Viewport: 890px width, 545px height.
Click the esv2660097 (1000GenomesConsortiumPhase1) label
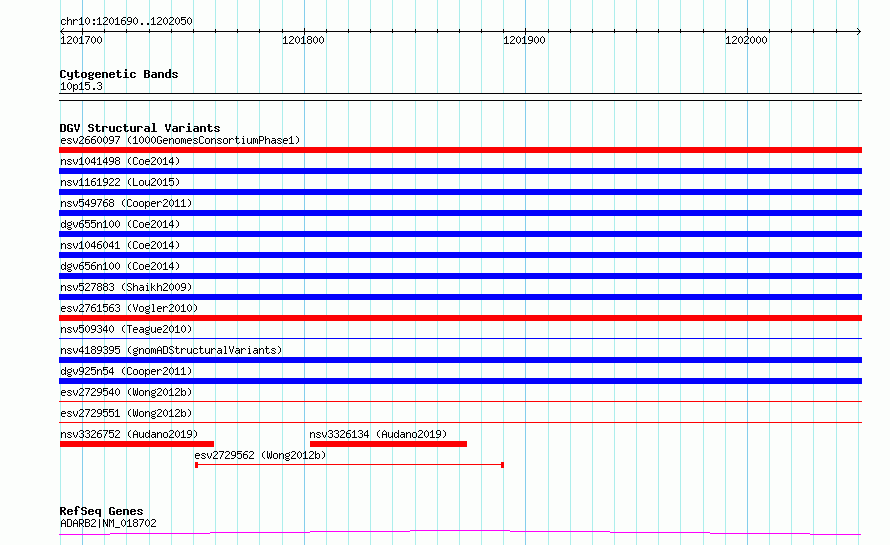coord(180,140)
